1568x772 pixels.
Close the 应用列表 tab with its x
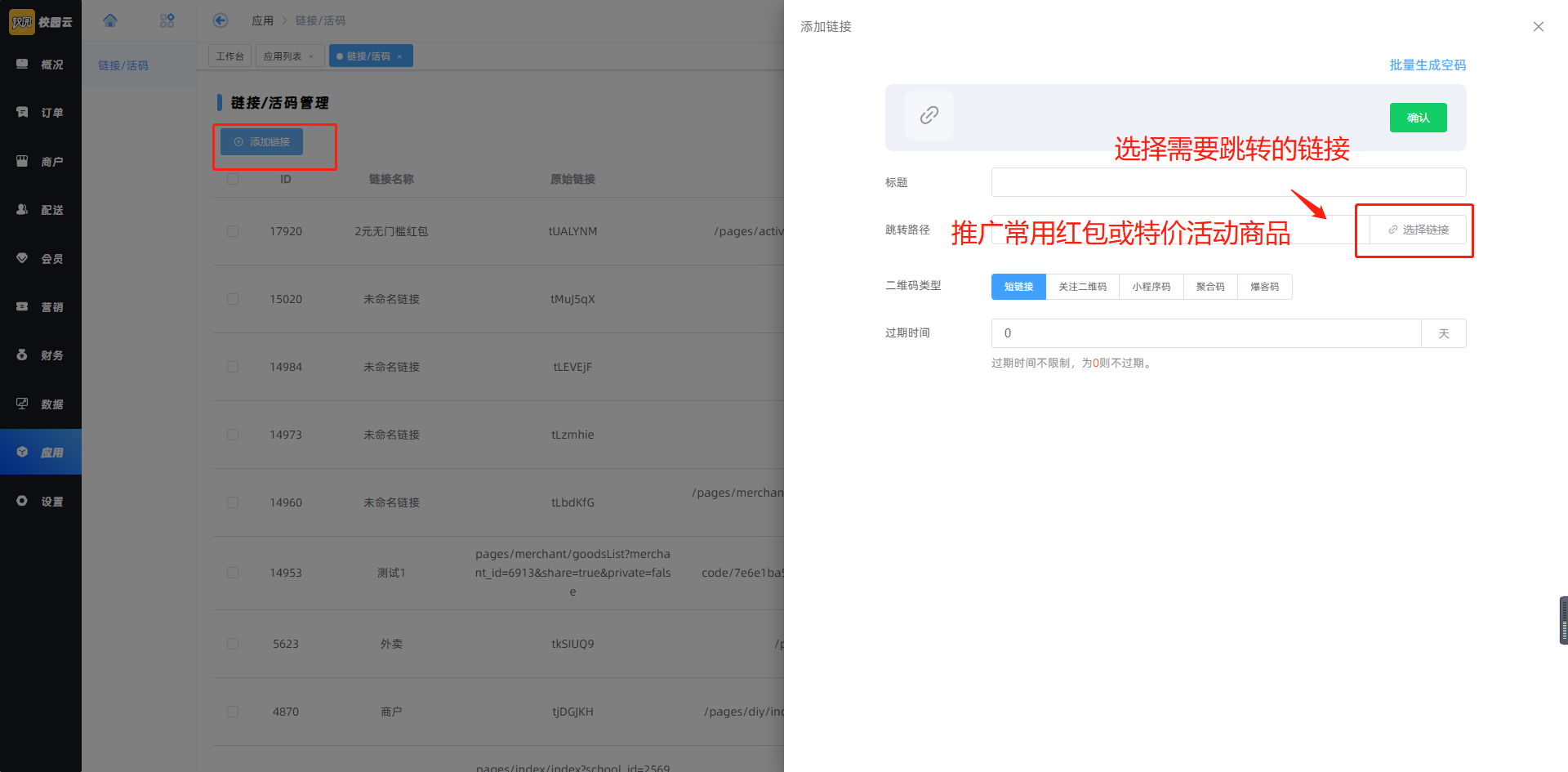(311, 56)
